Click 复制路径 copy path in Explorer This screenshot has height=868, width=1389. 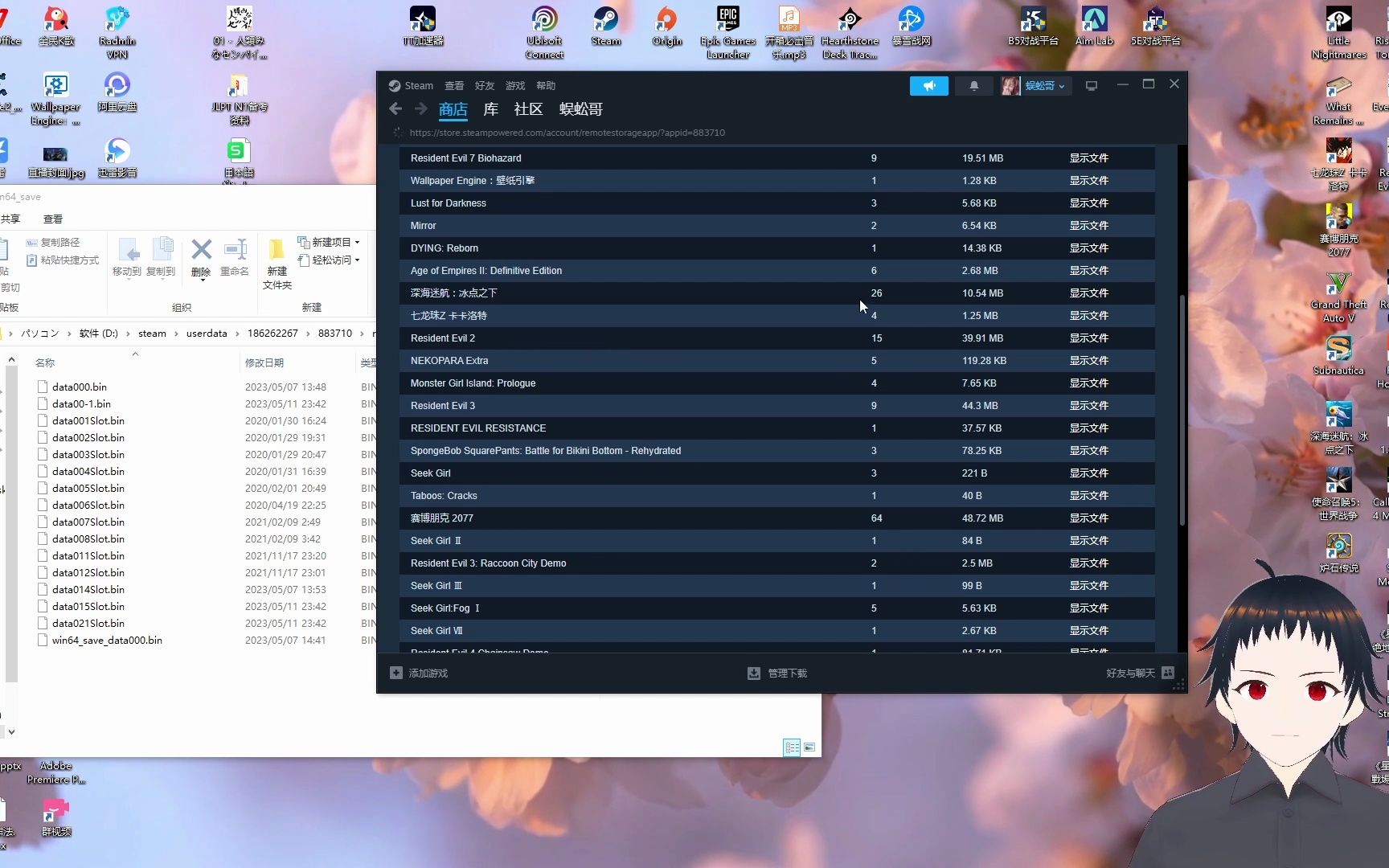point(53,242)
